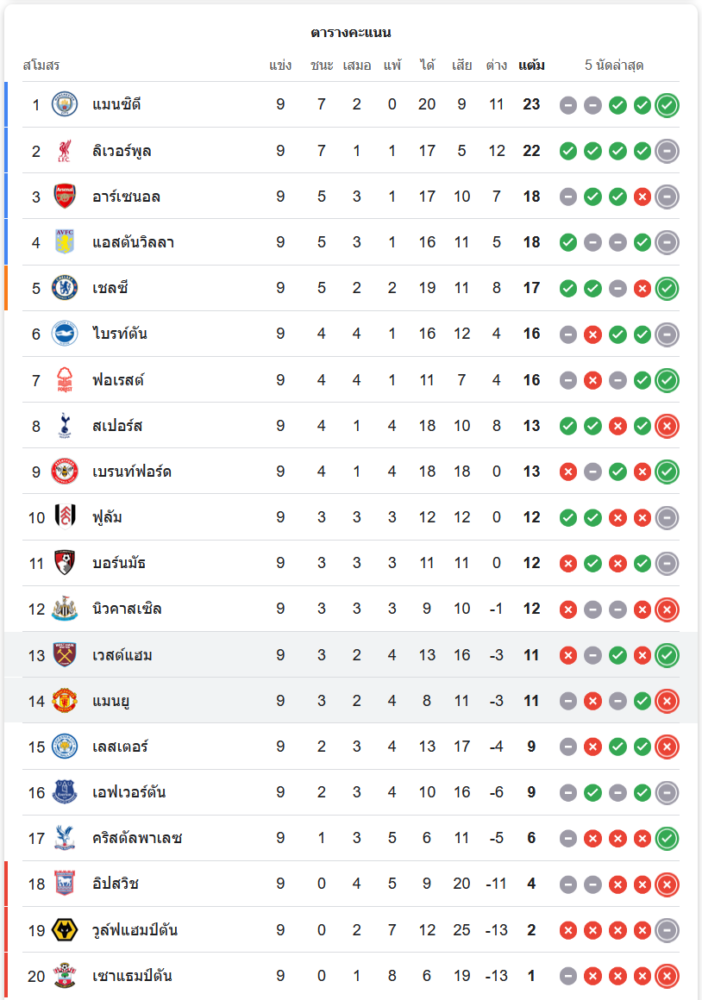The width and height of the screenshot is (702, 1000).
Task: Click the สโมสร club column header
Action: point(41,65)
